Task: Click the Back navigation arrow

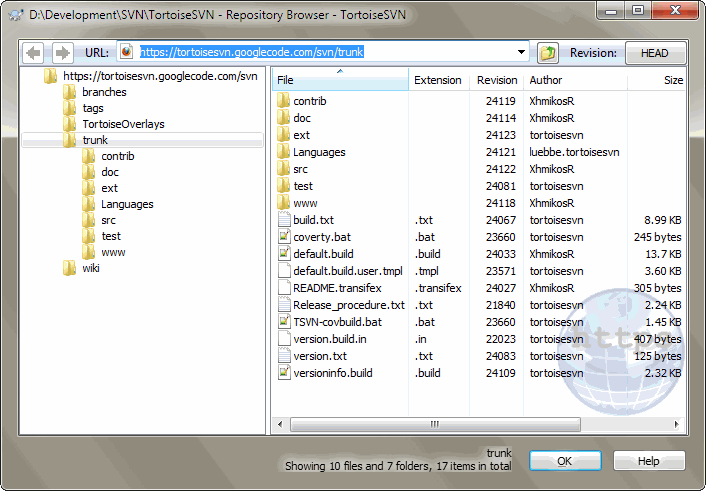Action: click(x=33, y=53)
